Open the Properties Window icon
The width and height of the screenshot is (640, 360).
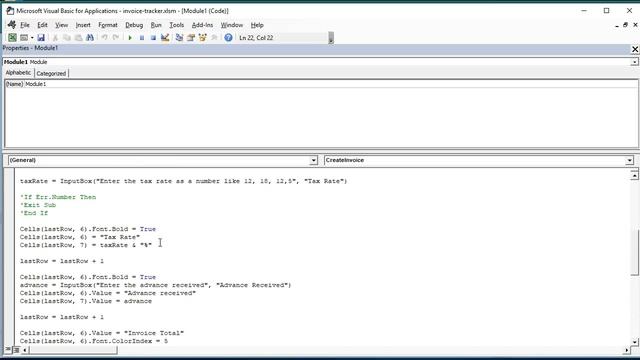191,38
